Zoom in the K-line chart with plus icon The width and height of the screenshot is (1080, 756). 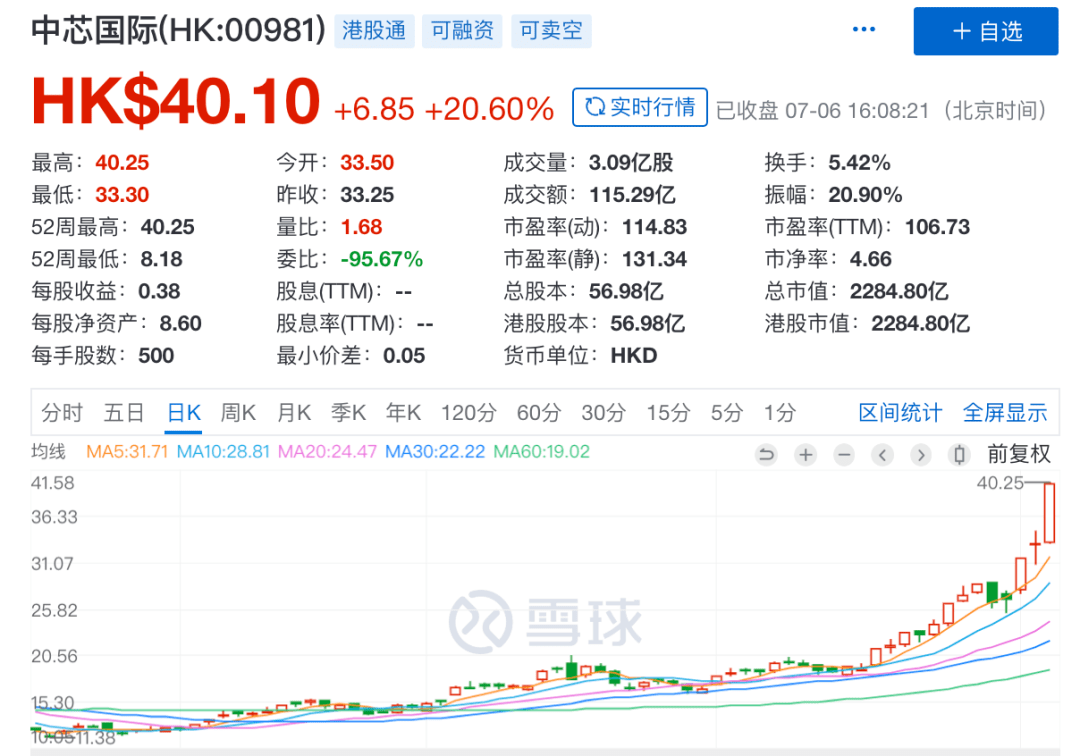click(805, 454)
